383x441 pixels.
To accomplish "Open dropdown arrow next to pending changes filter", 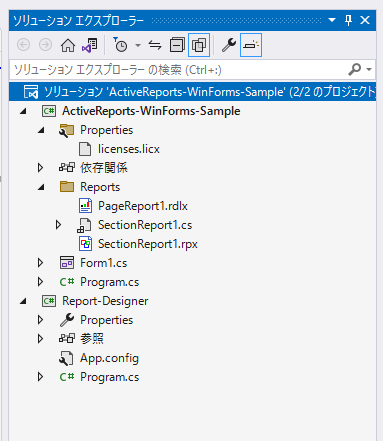I will [x=138, y=45].
